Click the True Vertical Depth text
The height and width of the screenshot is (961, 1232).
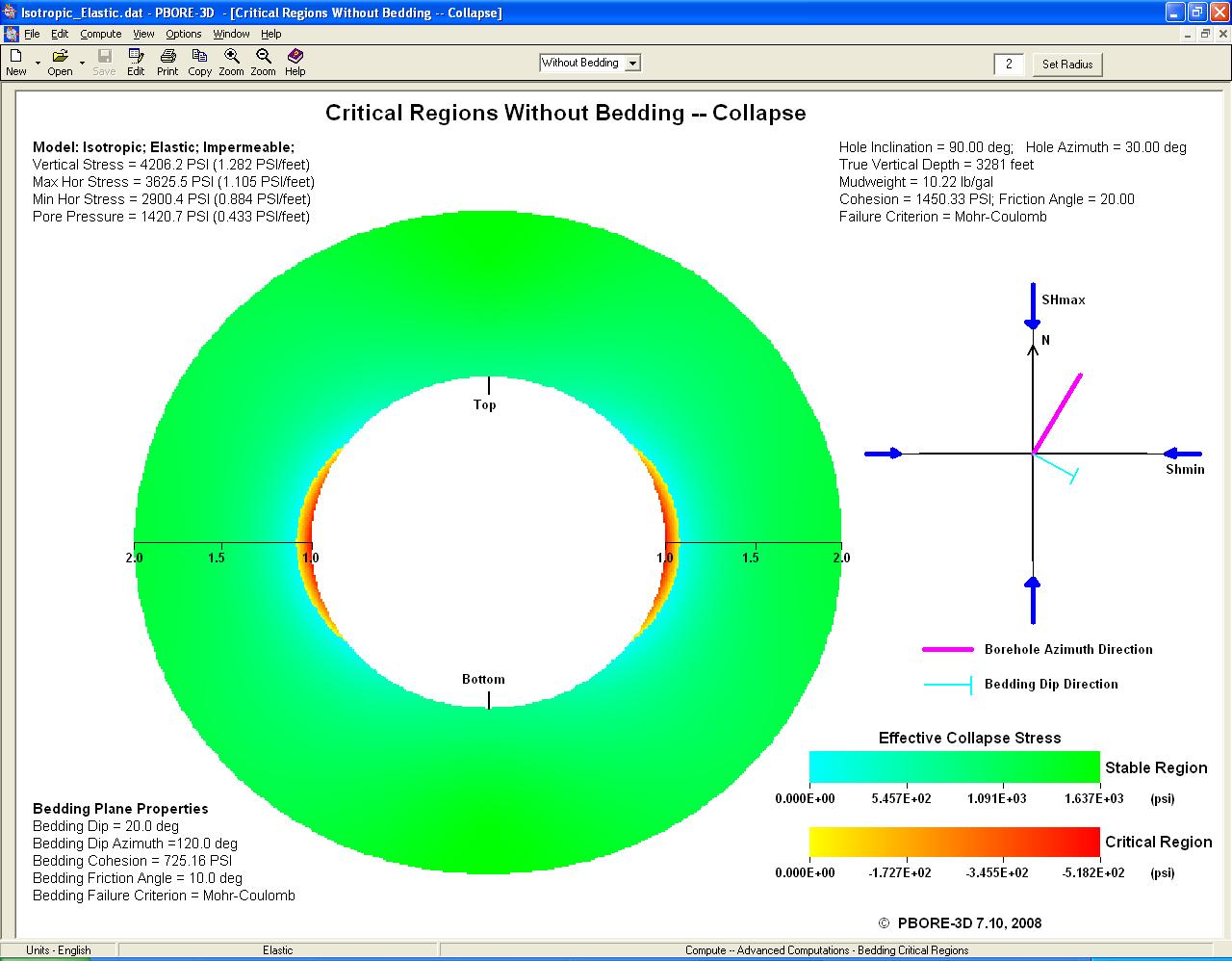(x=937, y=165)
